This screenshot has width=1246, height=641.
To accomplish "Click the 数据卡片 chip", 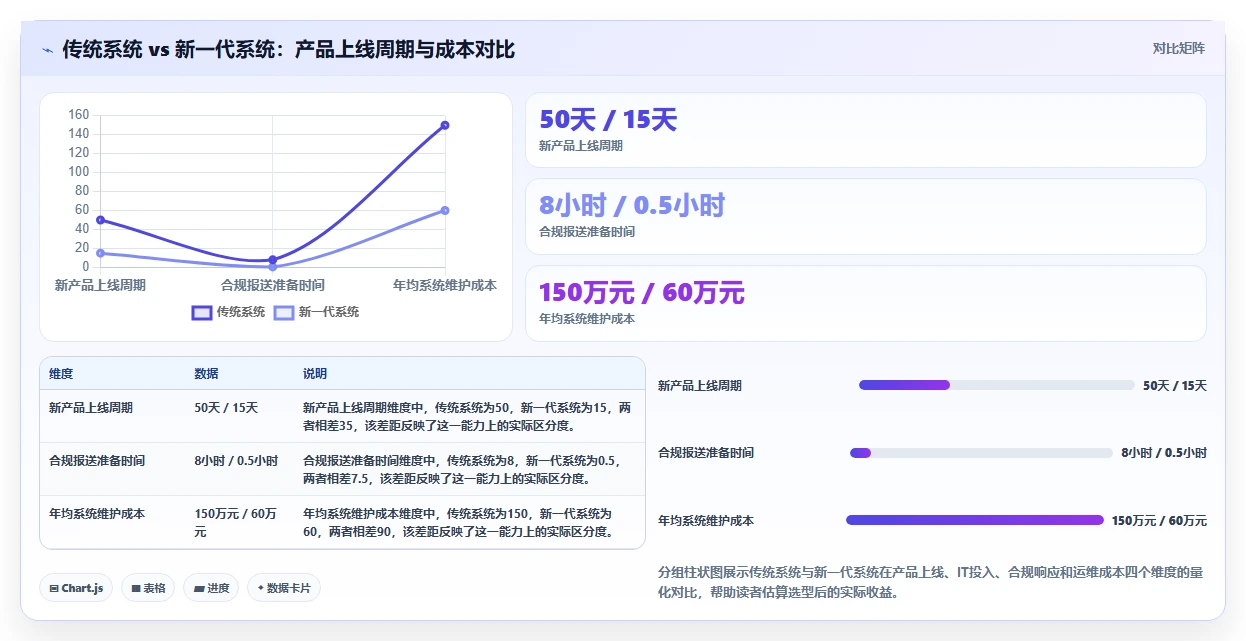I will tap(284, 588).
